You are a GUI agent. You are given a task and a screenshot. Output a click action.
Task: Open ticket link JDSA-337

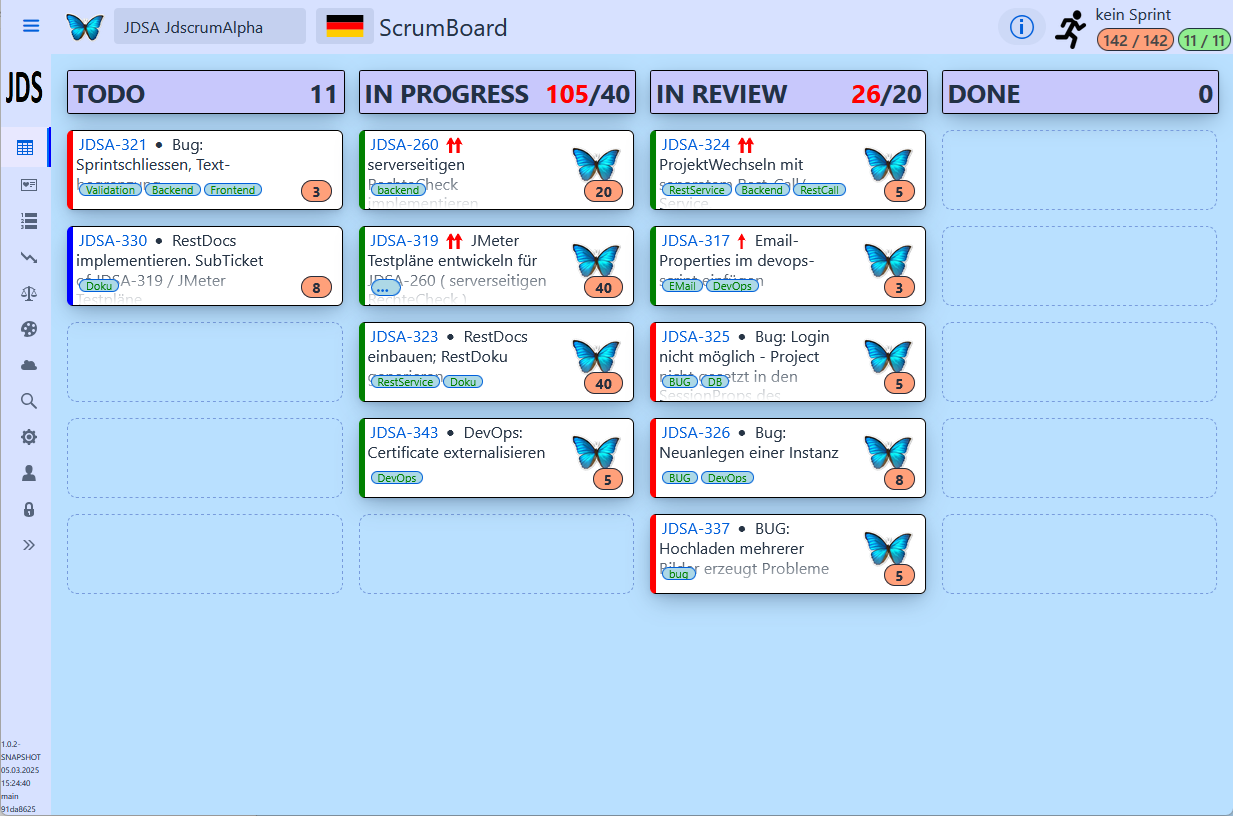[x=696, y=529]
